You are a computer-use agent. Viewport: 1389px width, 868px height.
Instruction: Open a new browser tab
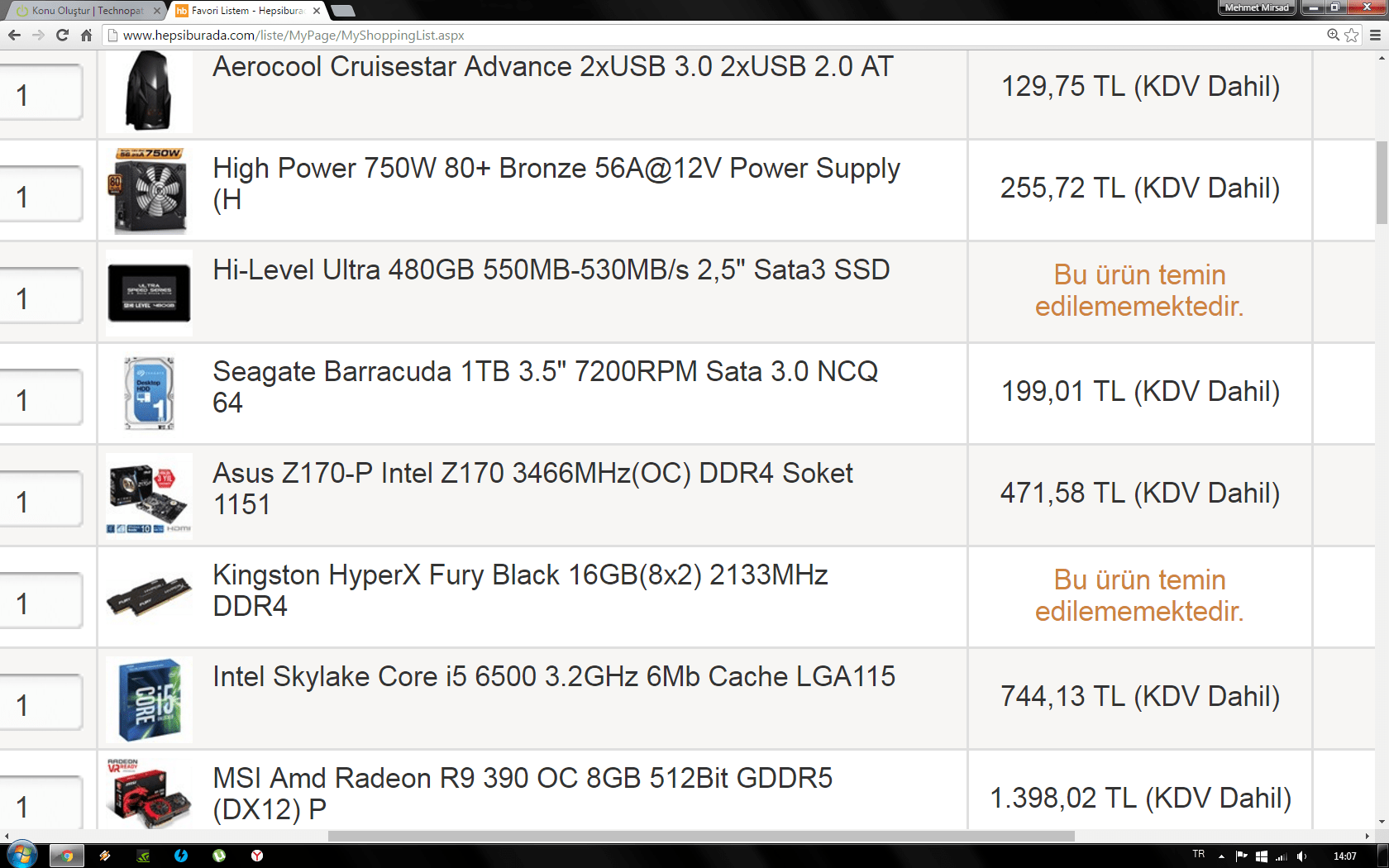342,11
